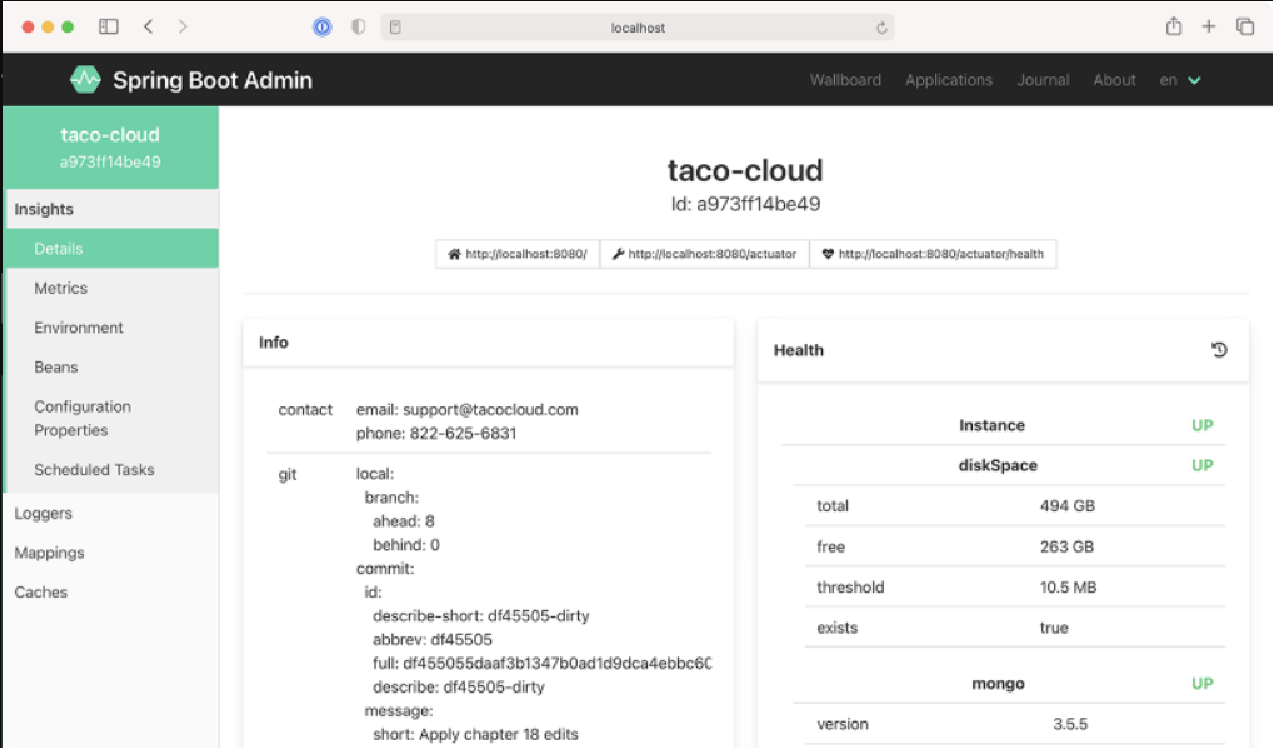This screenshot has width=1273, height=748.
Task: Go forward with the Safari forward arrow
Action: click(182, 27)
